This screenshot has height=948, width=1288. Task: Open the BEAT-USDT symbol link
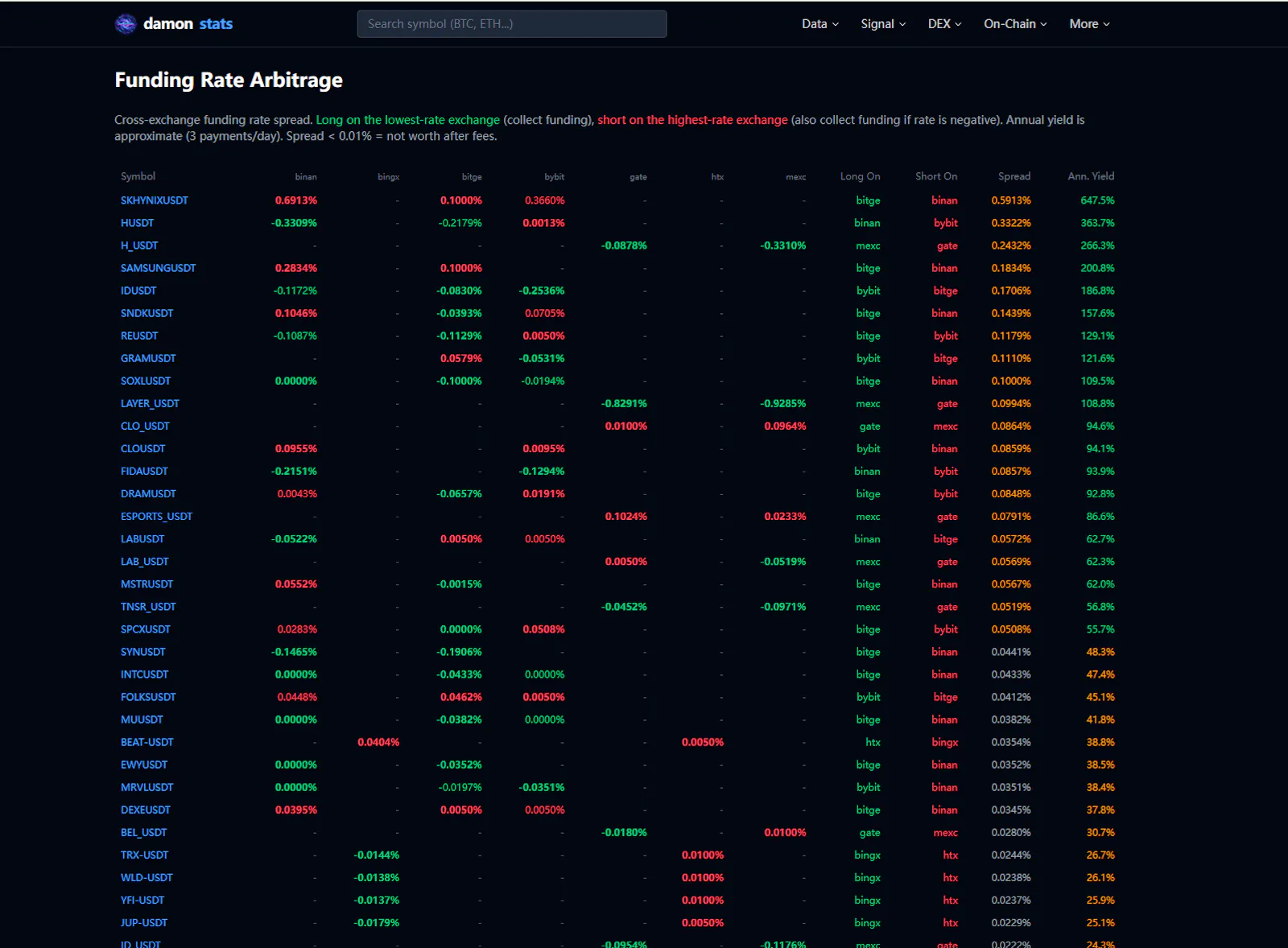point(147,741)
